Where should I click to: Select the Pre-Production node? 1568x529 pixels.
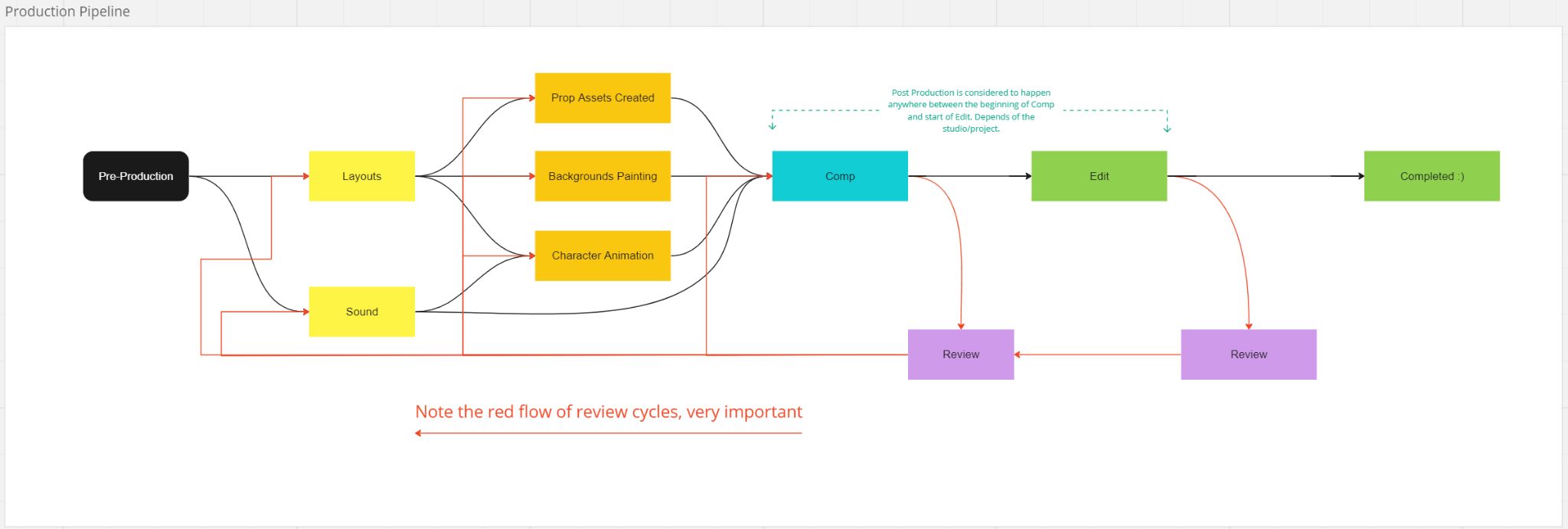pyautogui.click(x=136, y=176)
